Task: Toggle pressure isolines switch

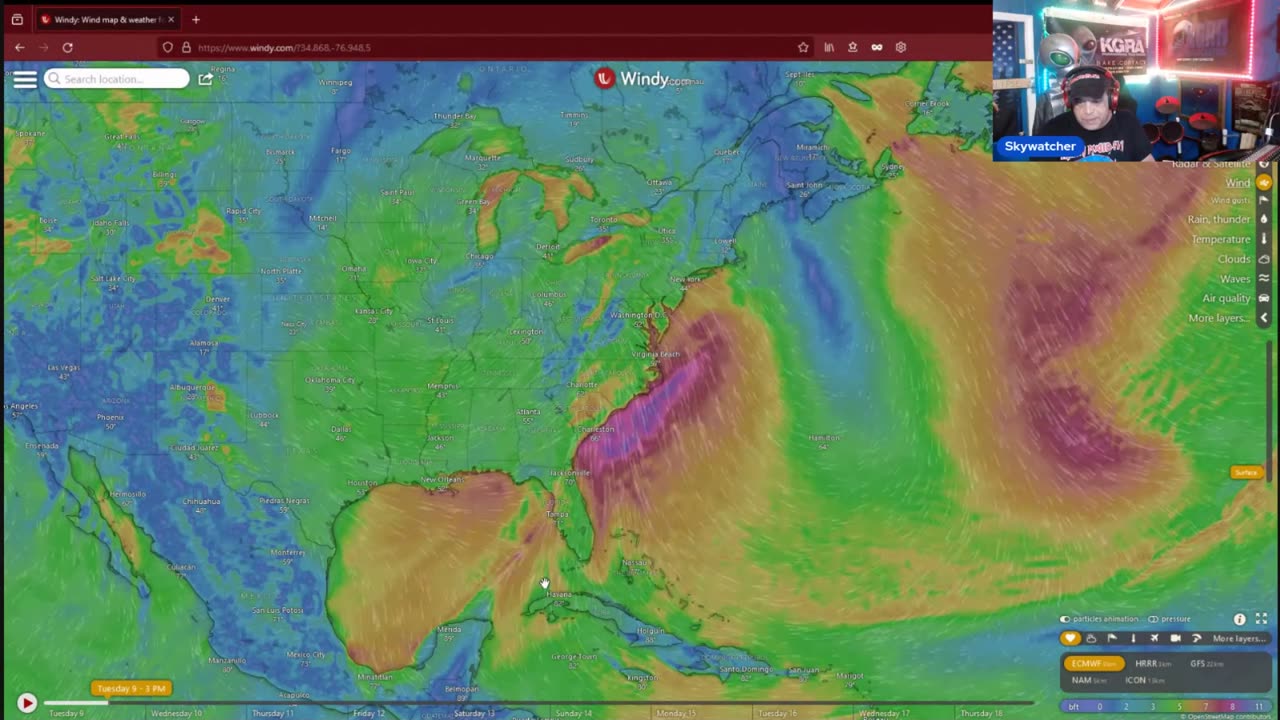Action: pyautogui.click(x=1153, y=619)
